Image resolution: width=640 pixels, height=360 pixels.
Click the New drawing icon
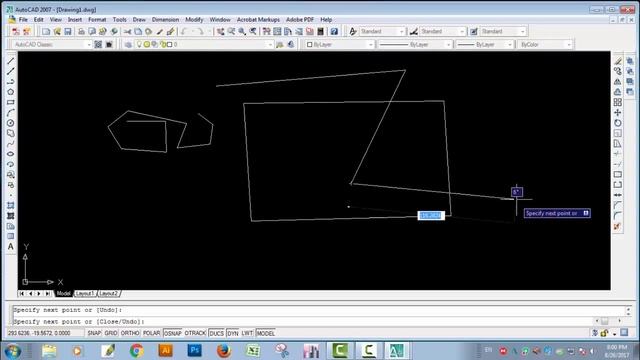(46, 31)
